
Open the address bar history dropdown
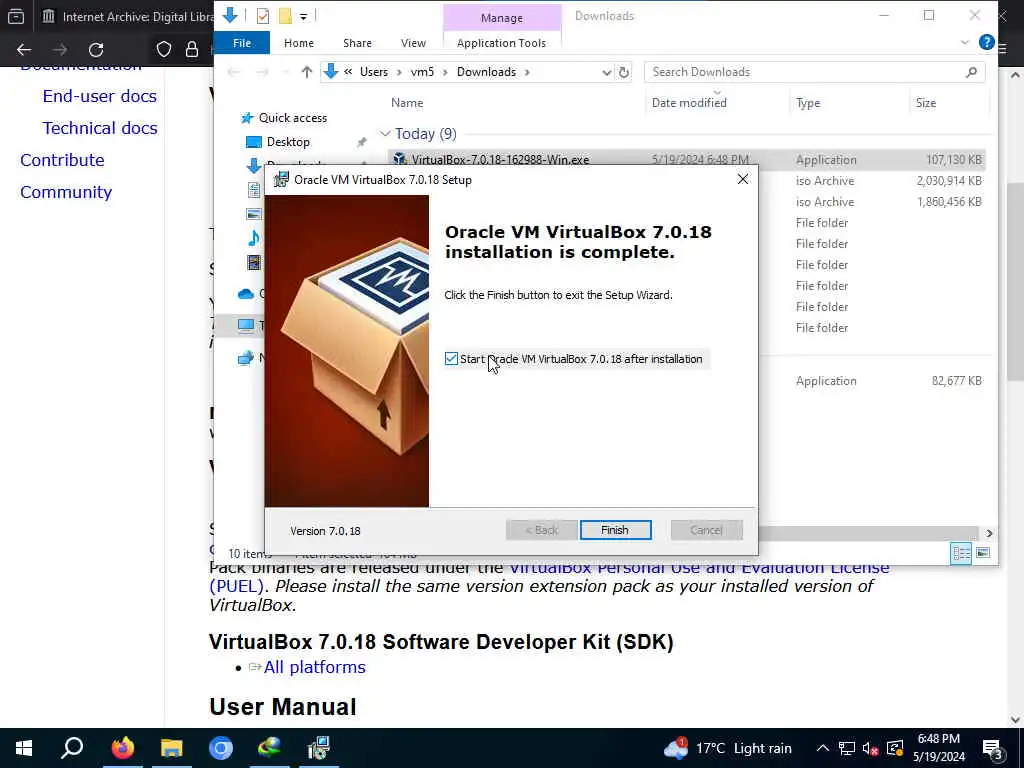point(607,72)
